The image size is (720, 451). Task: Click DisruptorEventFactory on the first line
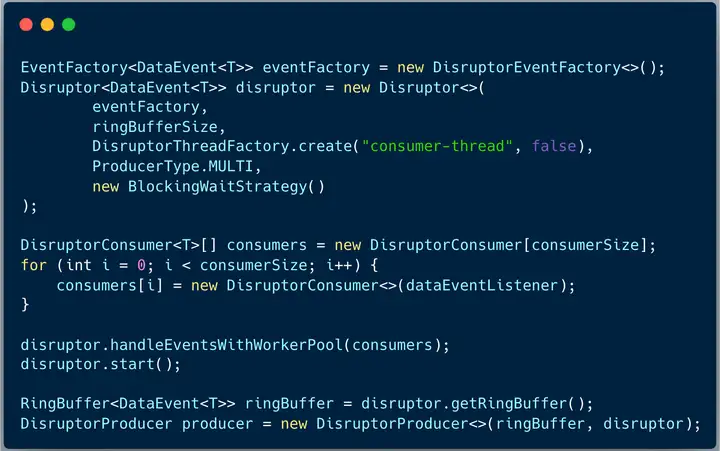[x=527, y=68]
